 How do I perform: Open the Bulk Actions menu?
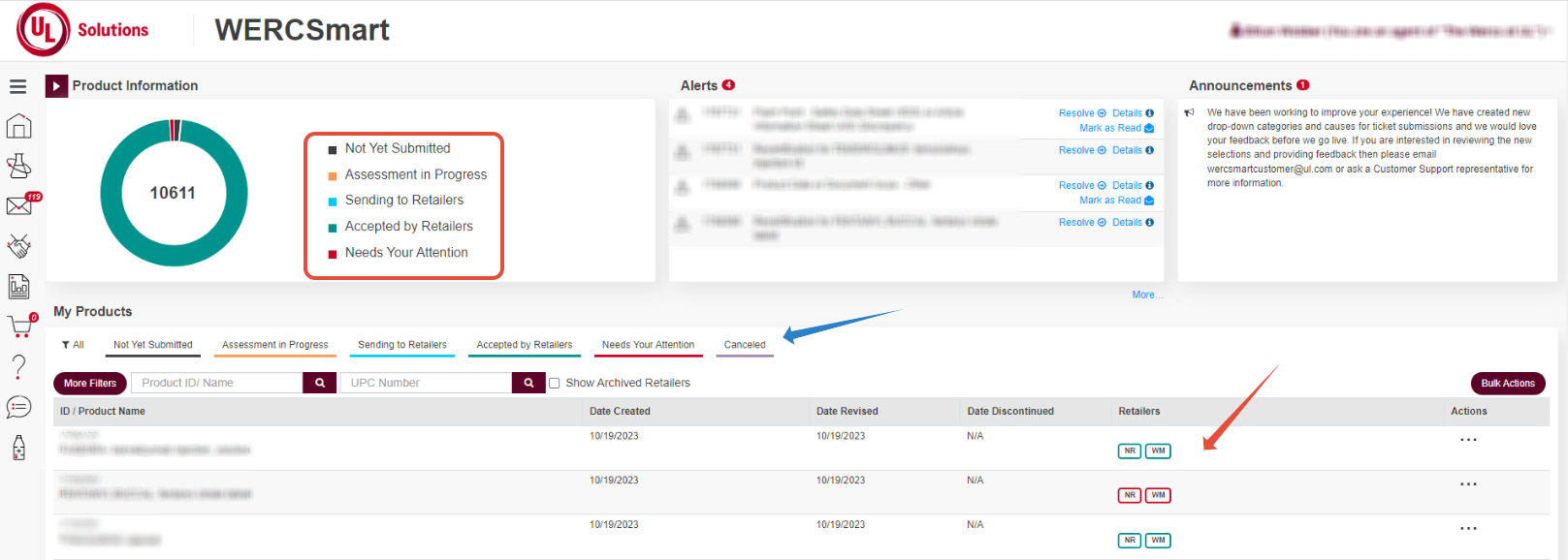click(x=1508, y=384)
